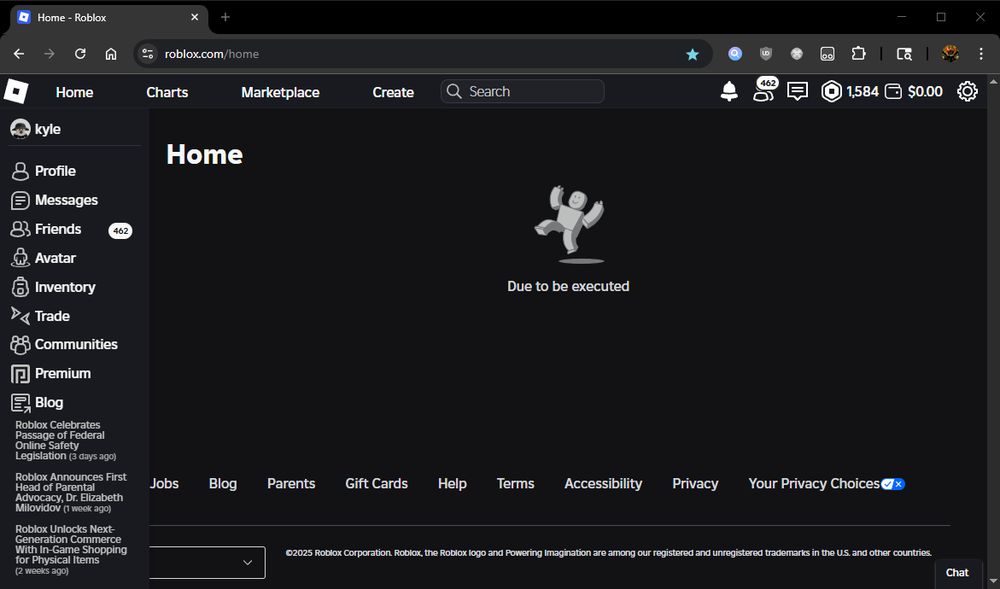Click the tab search icon in the browser toolbar
Viewport: 1000px width, 589px height.
(904, 54)
